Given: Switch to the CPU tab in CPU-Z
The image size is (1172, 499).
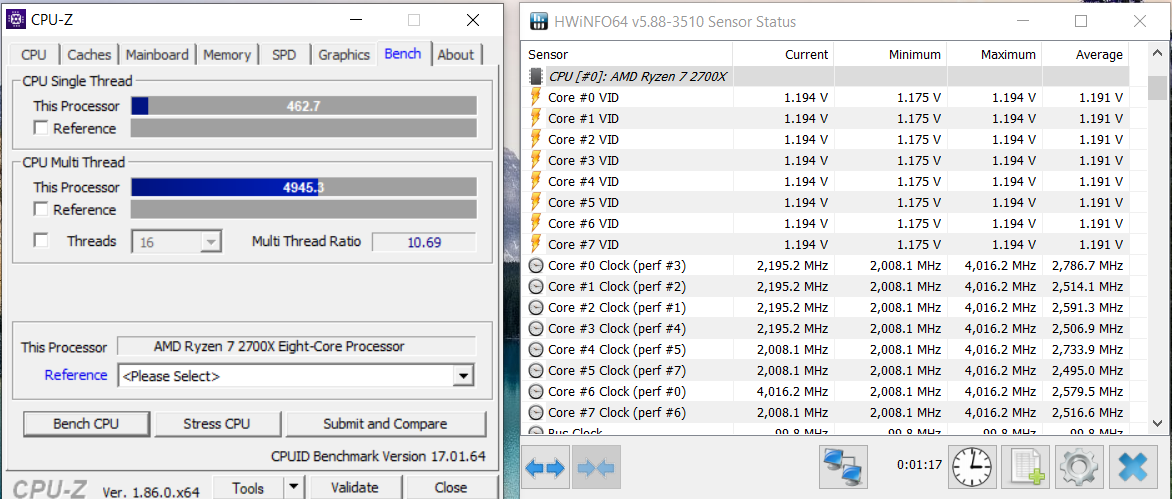Looking at the screenshot, I should (x=34, y=55).
